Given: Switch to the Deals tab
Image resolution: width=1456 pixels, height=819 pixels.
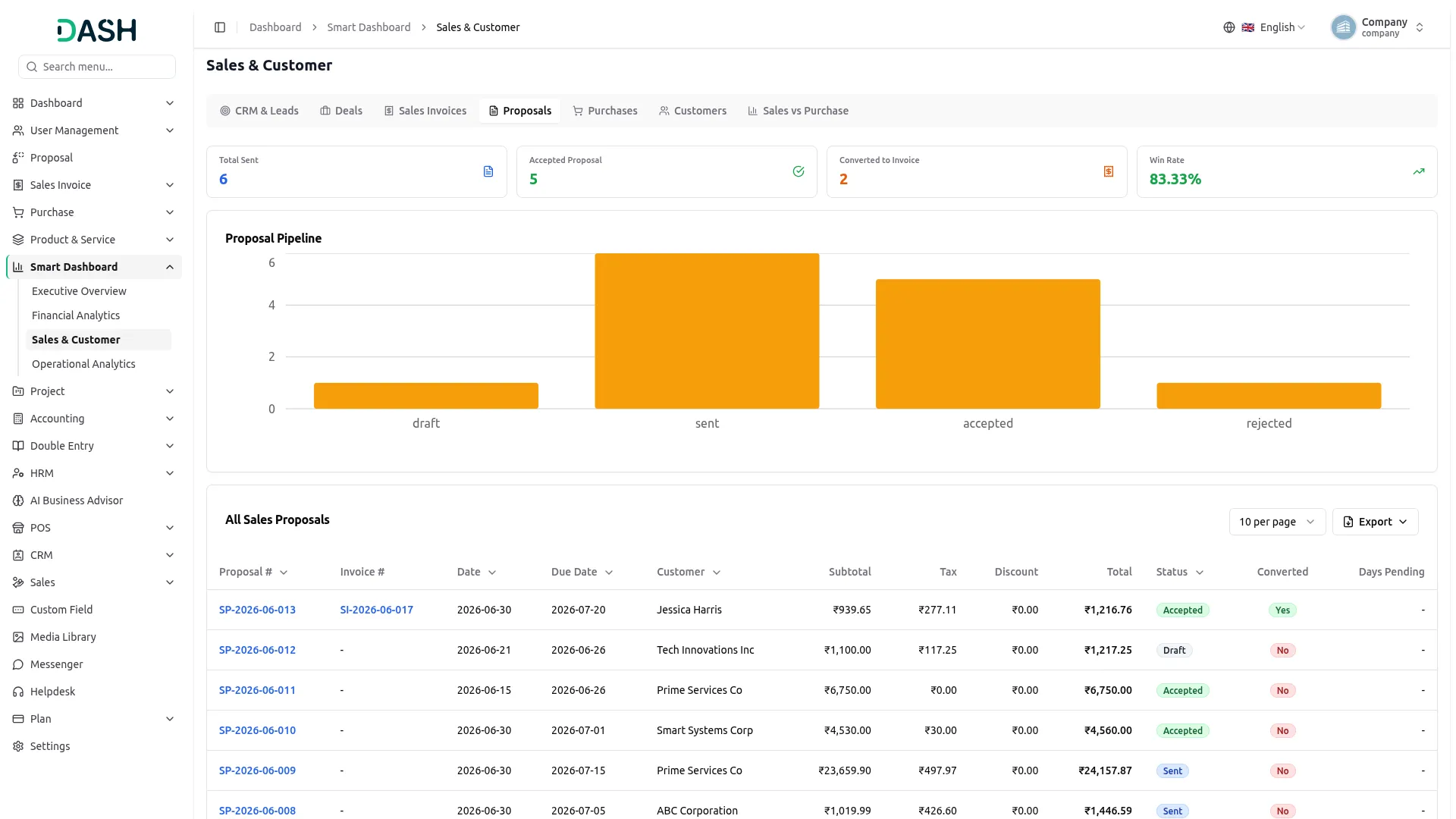Looking at the screenshot, I should click(x=341, y=111).
